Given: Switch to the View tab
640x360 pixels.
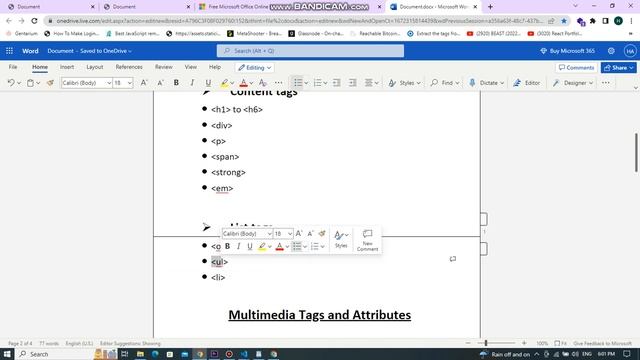Looking at the screenshot, I should point(191,67).
